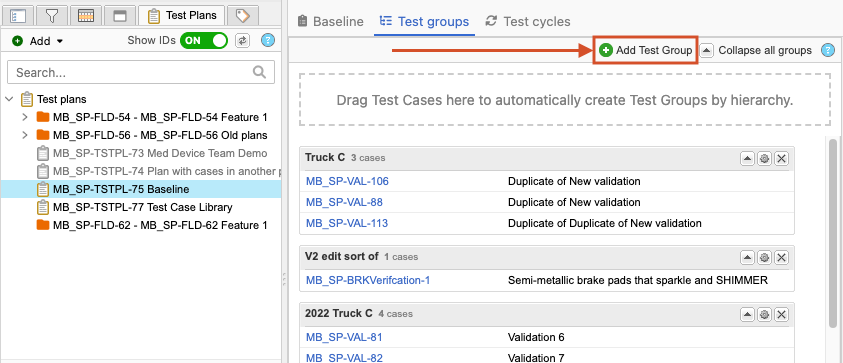843x363 pixels.
Task: Open the Releases calendar tab
Action: click(86, 16)
